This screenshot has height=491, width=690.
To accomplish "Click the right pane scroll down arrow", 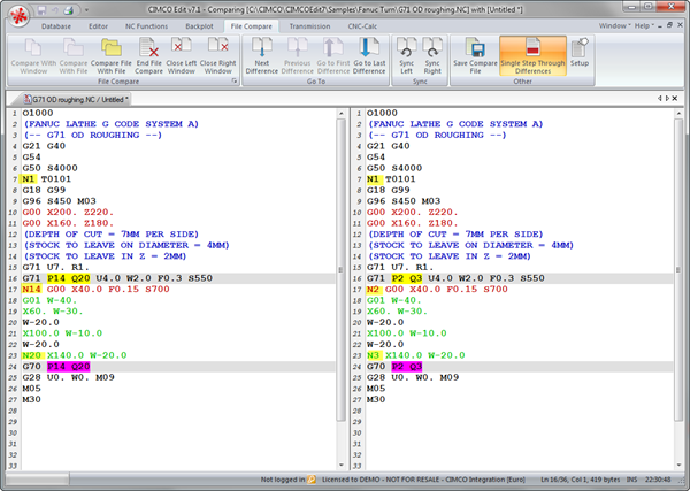I will (678, 465).
